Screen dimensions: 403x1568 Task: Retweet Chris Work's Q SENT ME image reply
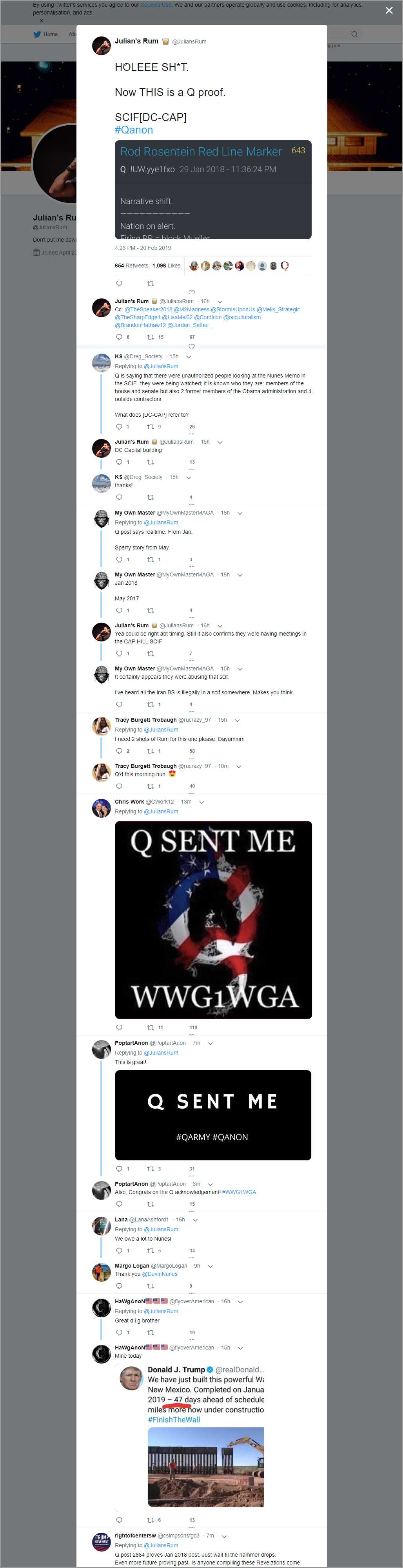(x=151, y=1027)
